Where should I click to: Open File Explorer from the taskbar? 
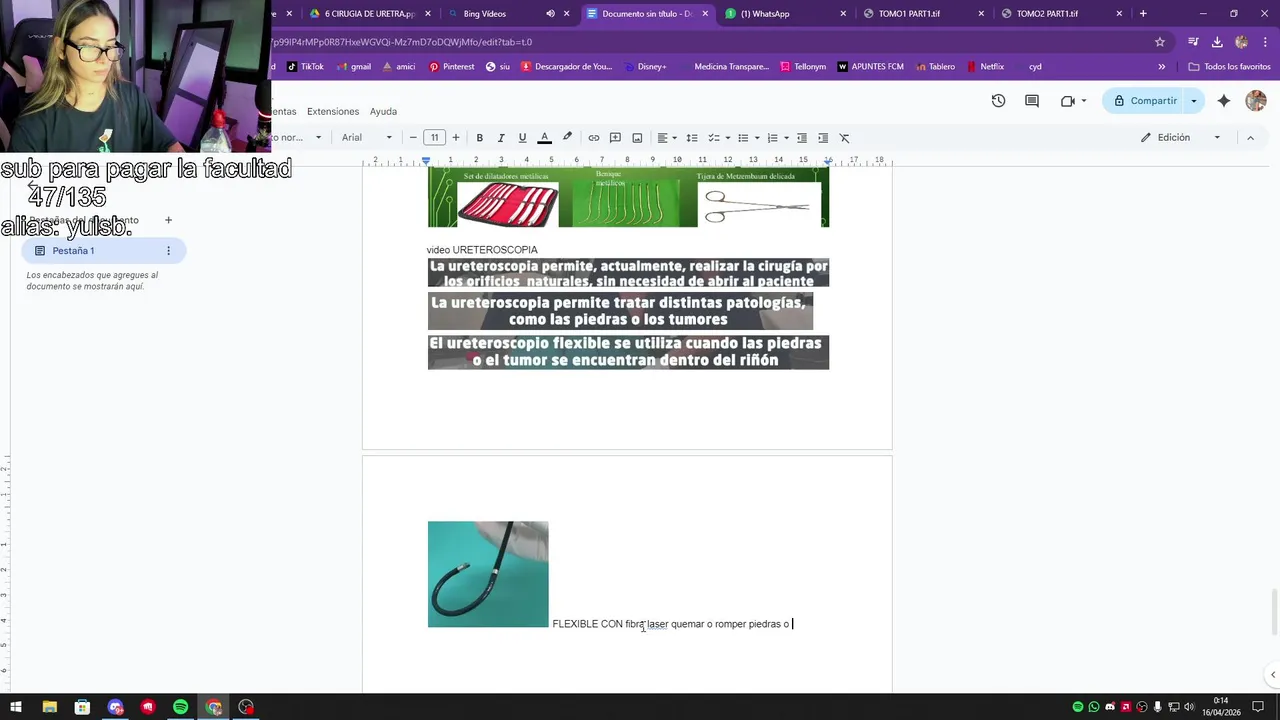point(50,707)
